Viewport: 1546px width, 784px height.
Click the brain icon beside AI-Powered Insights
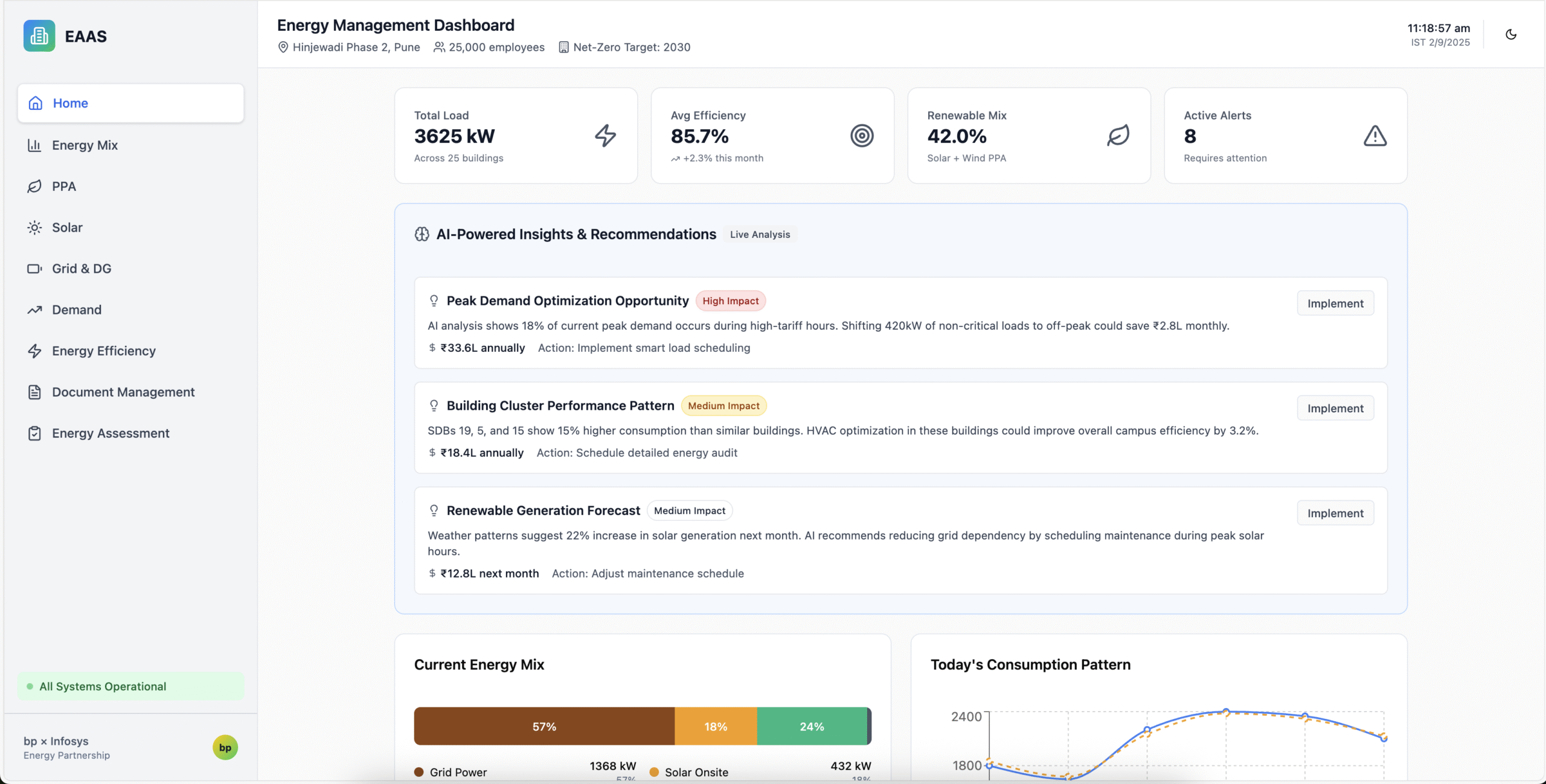click(x=422, y=234)
